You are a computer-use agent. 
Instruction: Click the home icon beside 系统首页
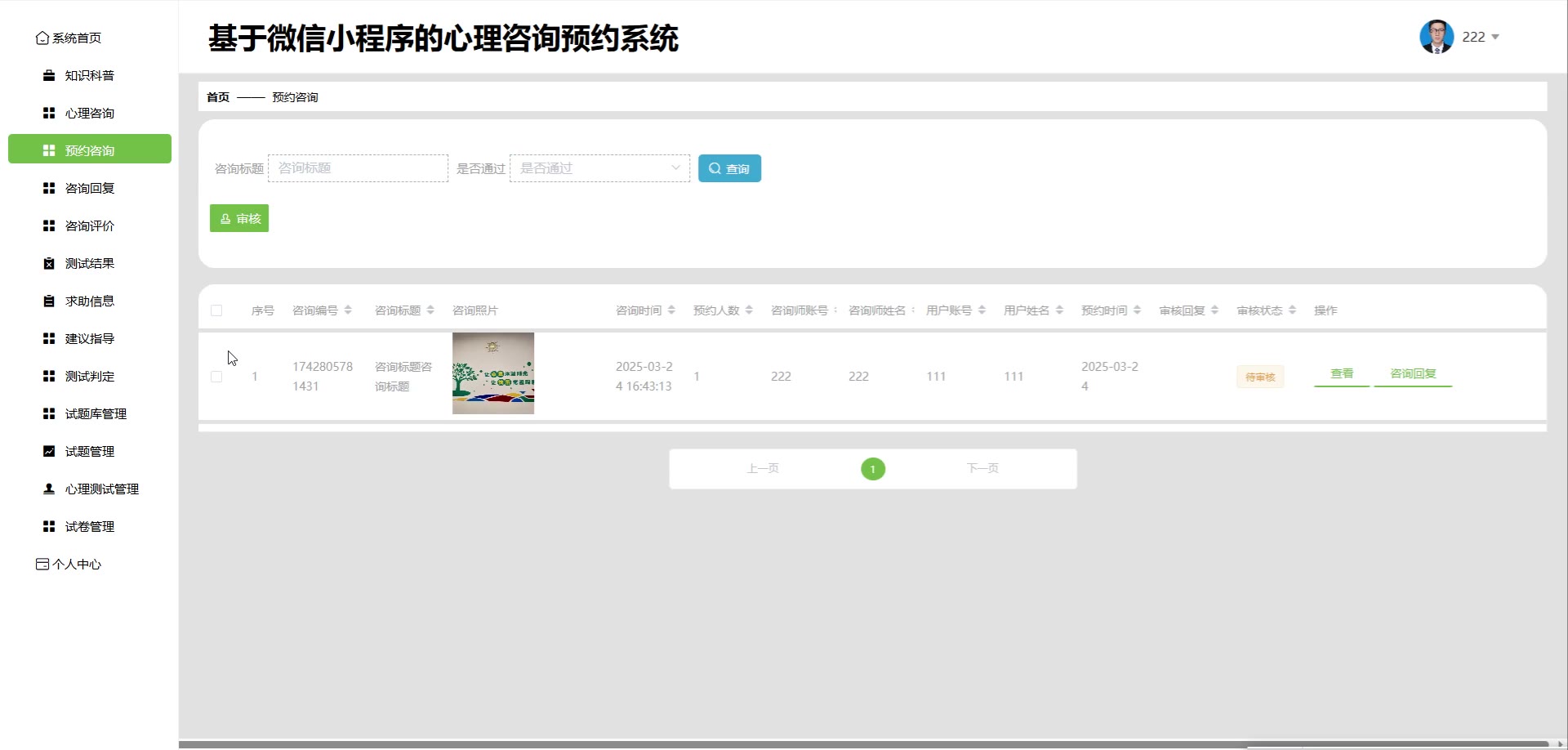42,38
